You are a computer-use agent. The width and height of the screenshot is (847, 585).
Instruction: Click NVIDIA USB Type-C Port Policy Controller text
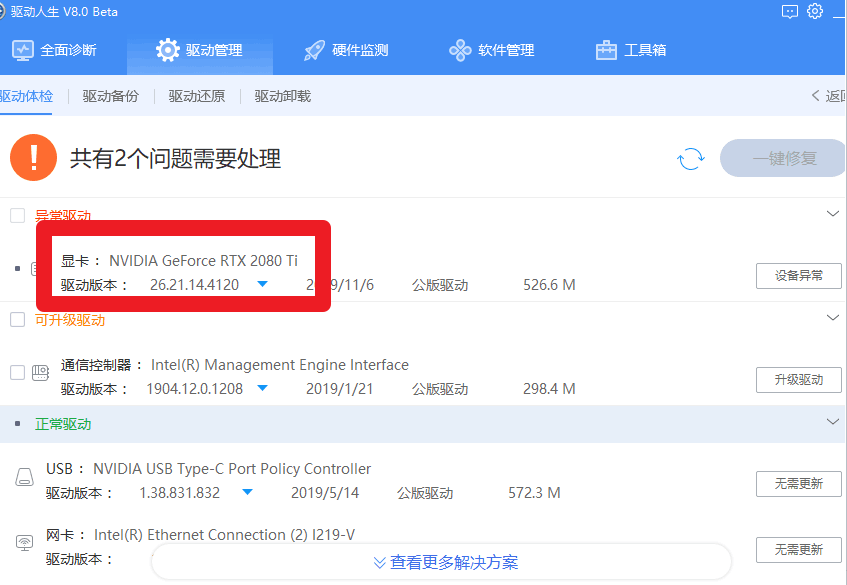[232, 469]
